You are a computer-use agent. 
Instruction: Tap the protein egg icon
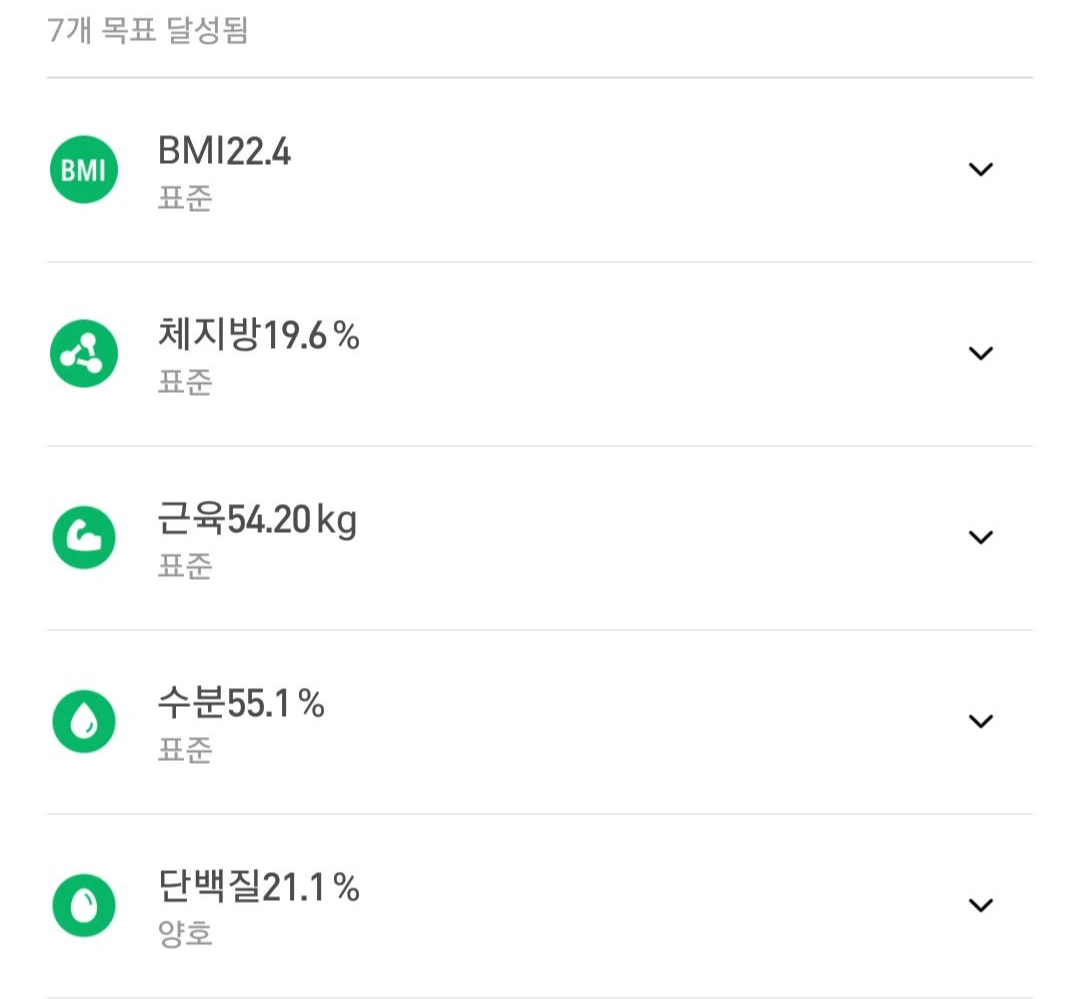point(84,905)
